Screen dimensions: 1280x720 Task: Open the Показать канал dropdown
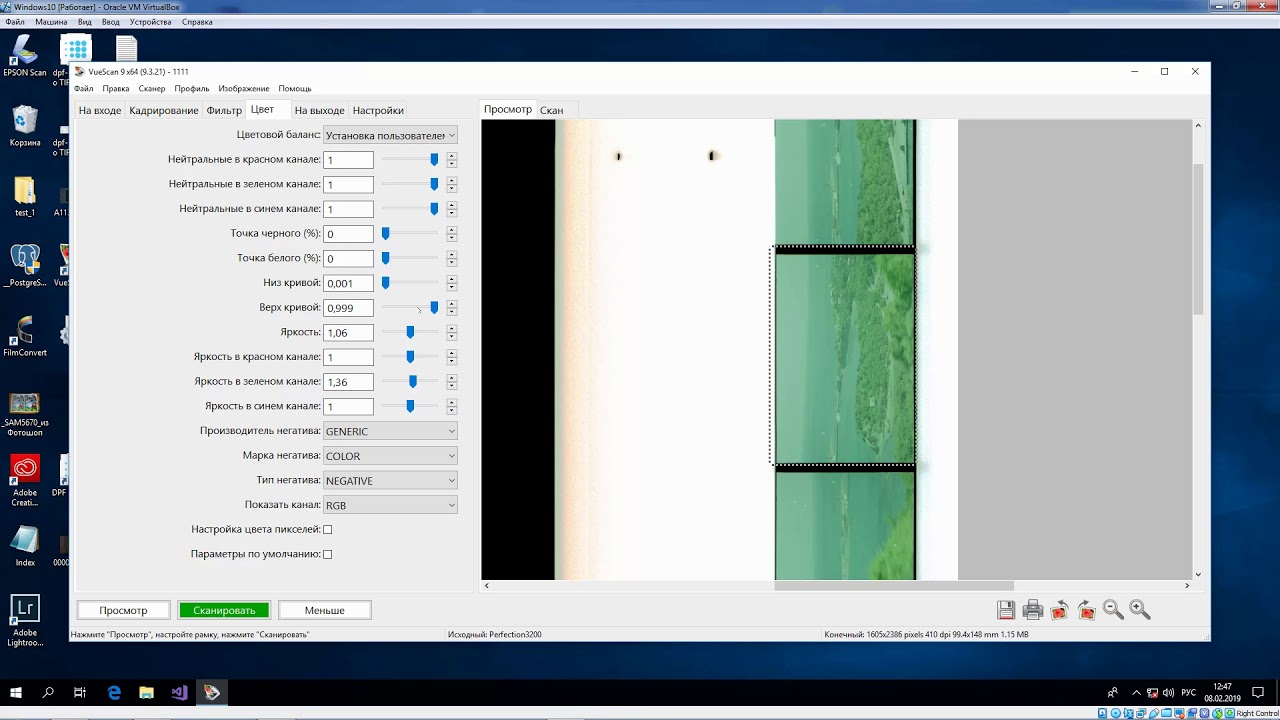coord(390,505)
